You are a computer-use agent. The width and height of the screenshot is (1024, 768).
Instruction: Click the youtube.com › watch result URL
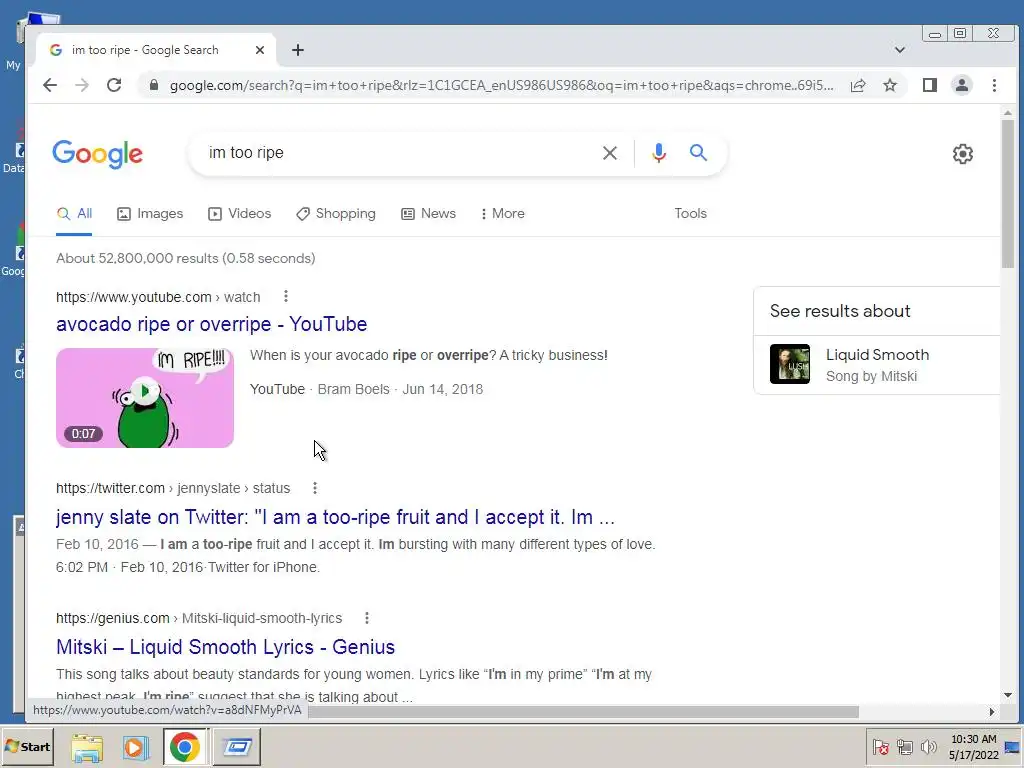[158, 297]
